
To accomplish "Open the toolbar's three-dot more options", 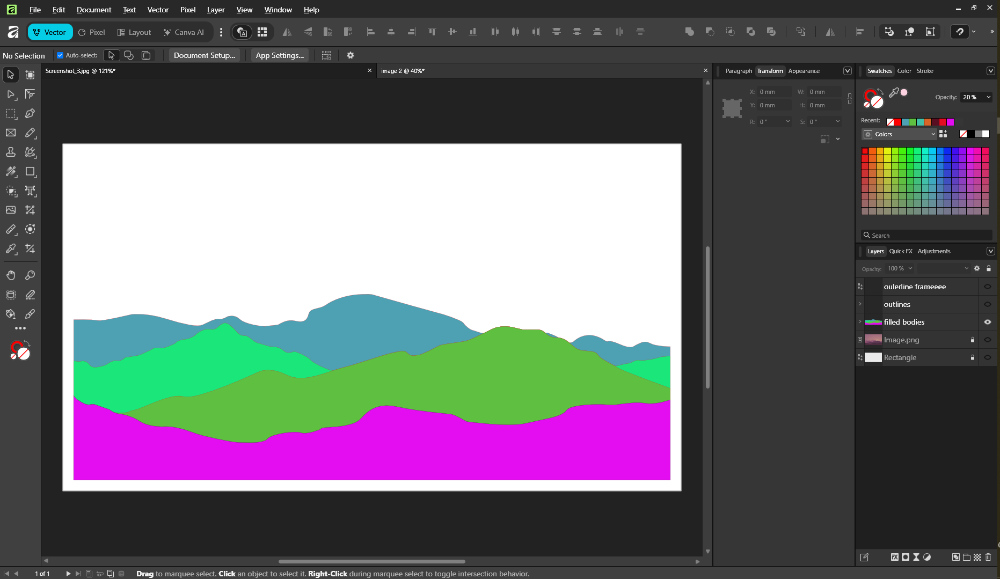I will coord(221,32).
